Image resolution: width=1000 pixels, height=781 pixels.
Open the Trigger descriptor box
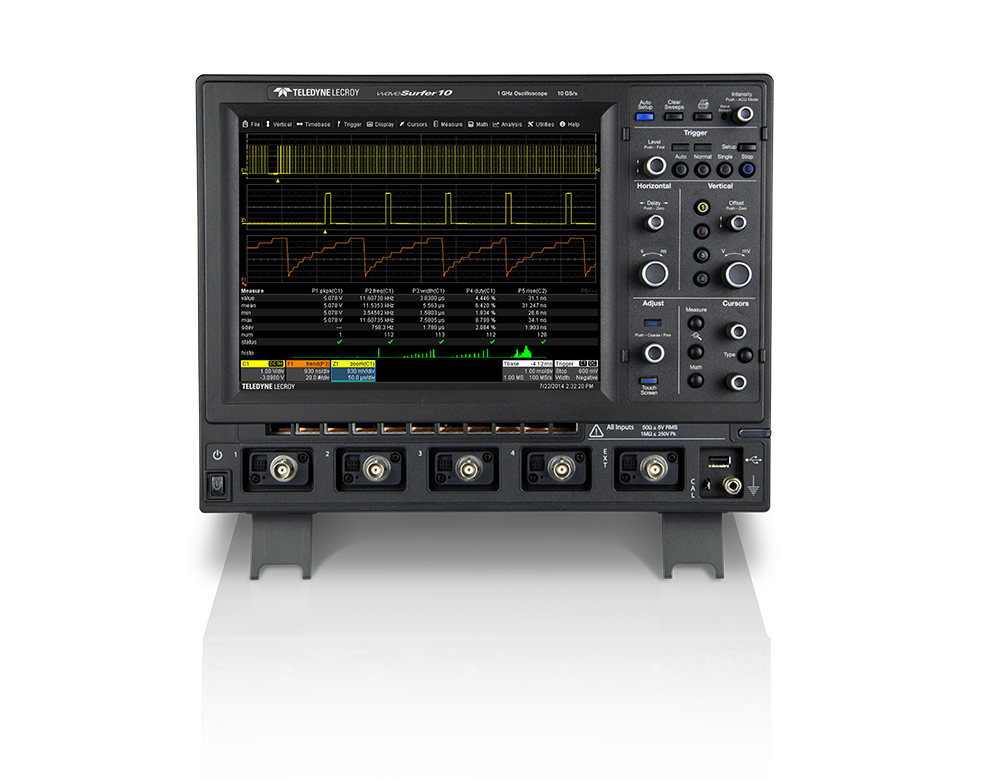click(577, 370)
